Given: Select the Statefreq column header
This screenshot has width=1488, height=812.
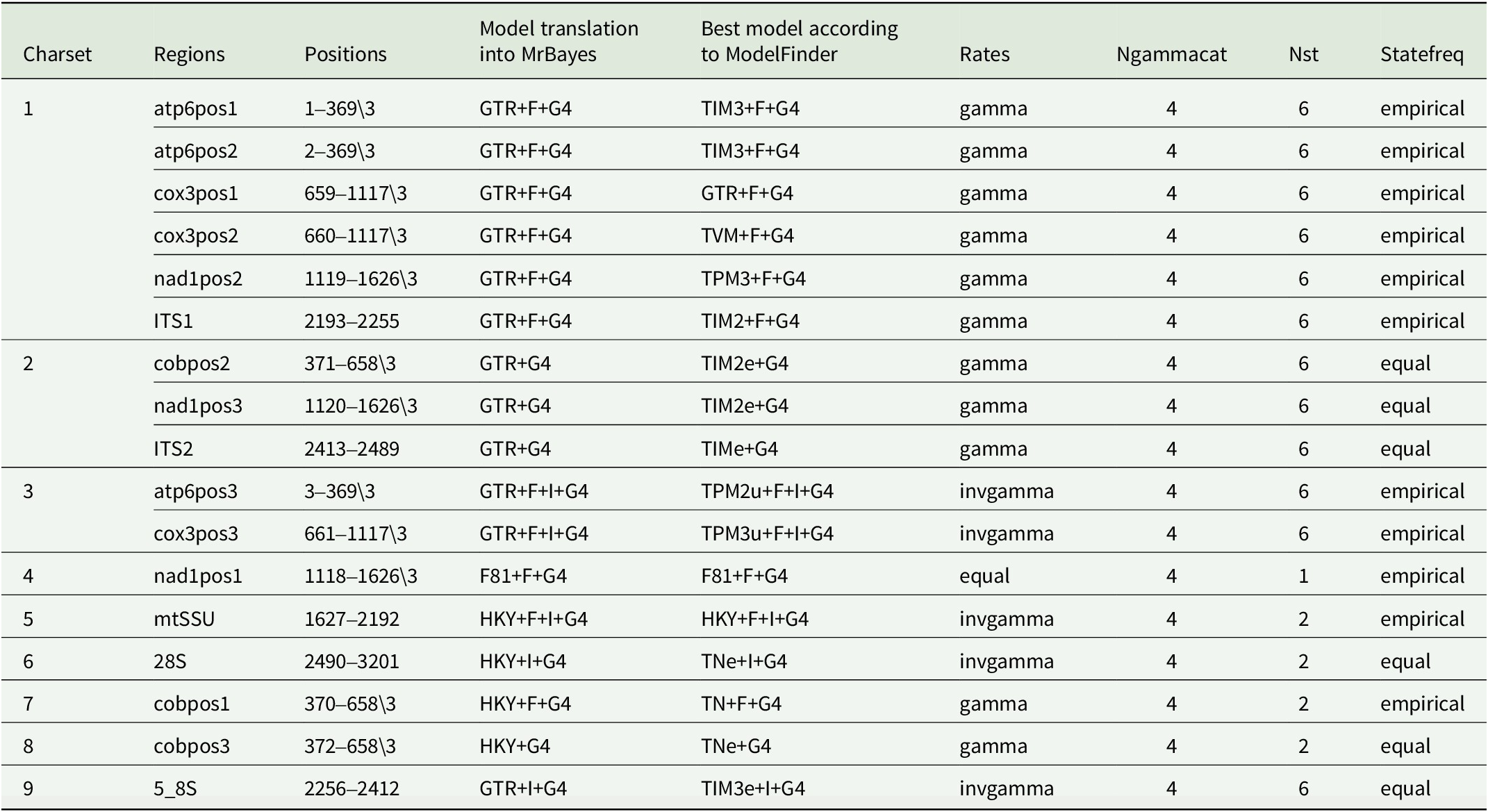Looking at the screenshot, I should (x=1421, y=54).
